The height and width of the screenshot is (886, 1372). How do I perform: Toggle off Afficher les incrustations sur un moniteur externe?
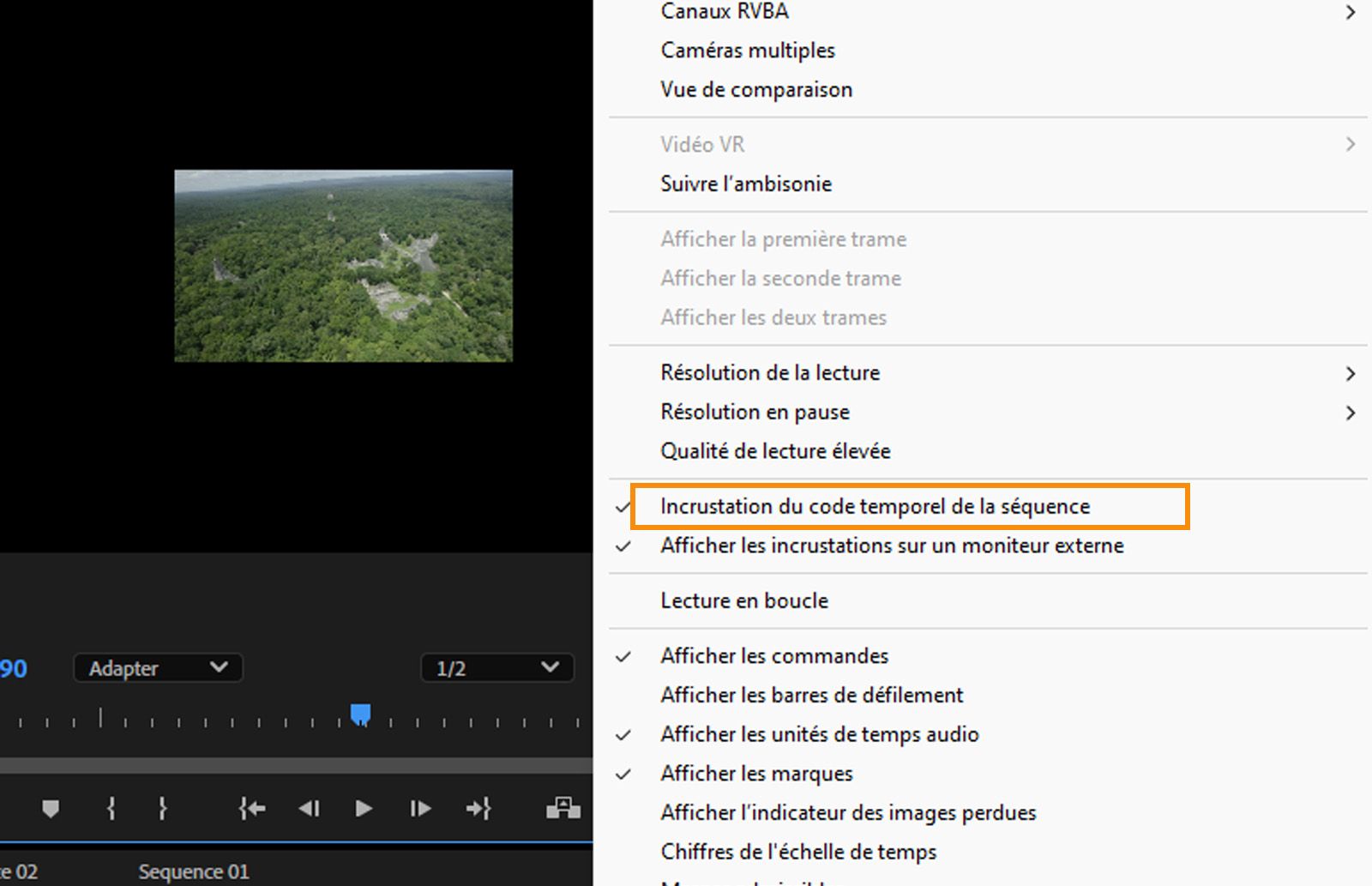pyautogui.click(x=892, y=545)
